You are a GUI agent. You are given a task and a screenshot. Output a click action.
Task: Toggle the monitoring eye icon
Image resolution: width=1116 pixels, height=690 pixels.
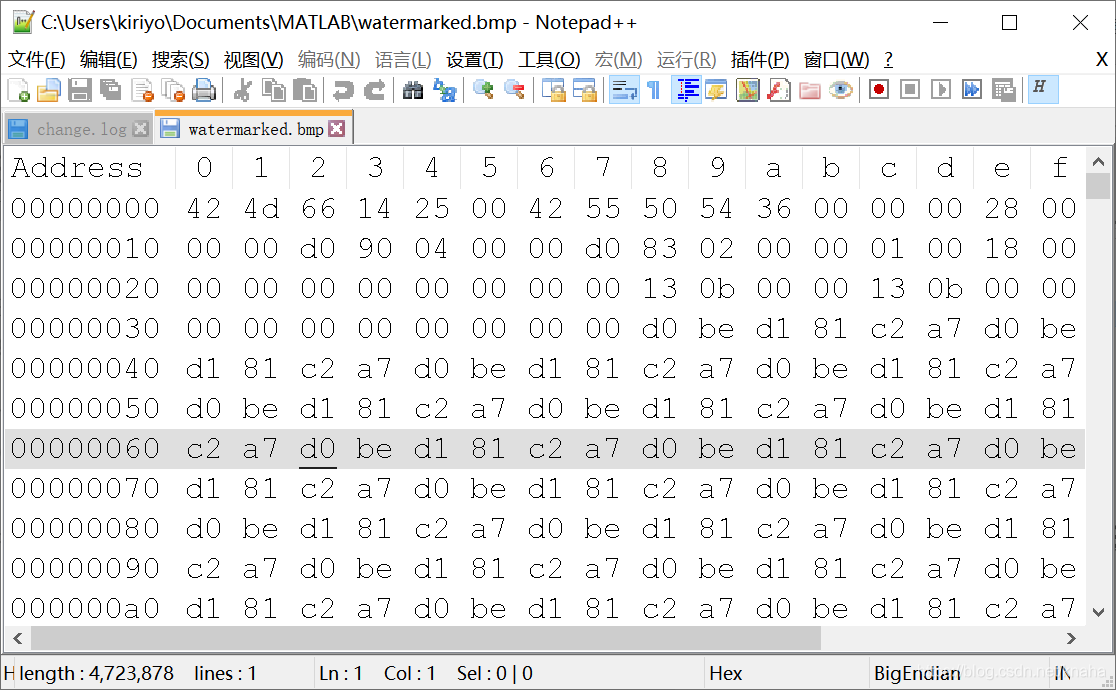click(x=841, y=90)
